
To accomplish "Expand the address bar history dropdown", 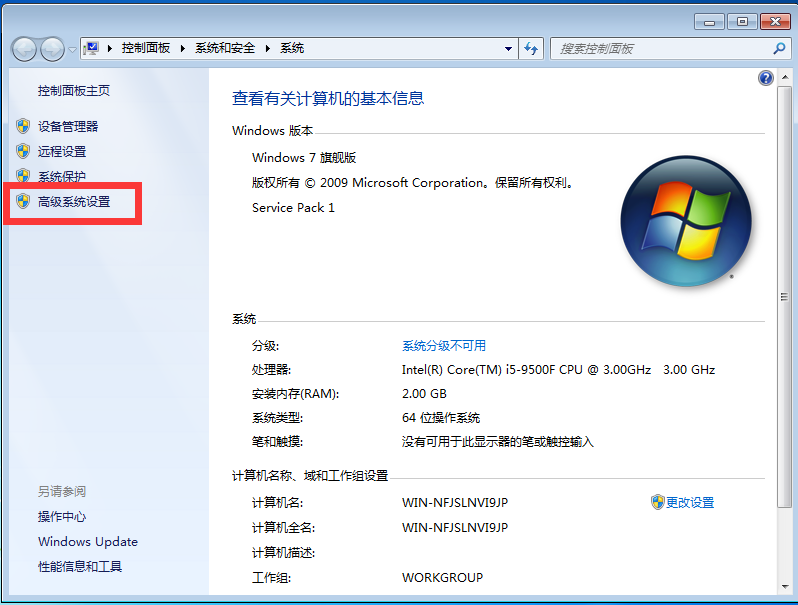I will [x=508, y=49].
